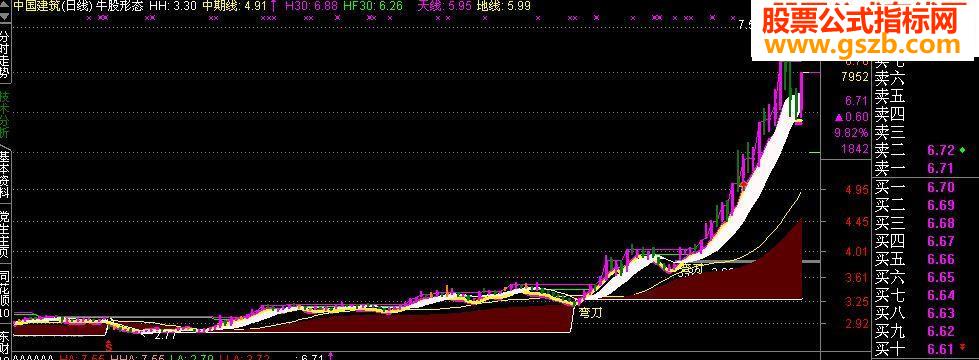Screen dimensions: 979x360
Task: Click the HH: 3.30 indicator value
Action: pyautogui.click(x=173, y=6)
